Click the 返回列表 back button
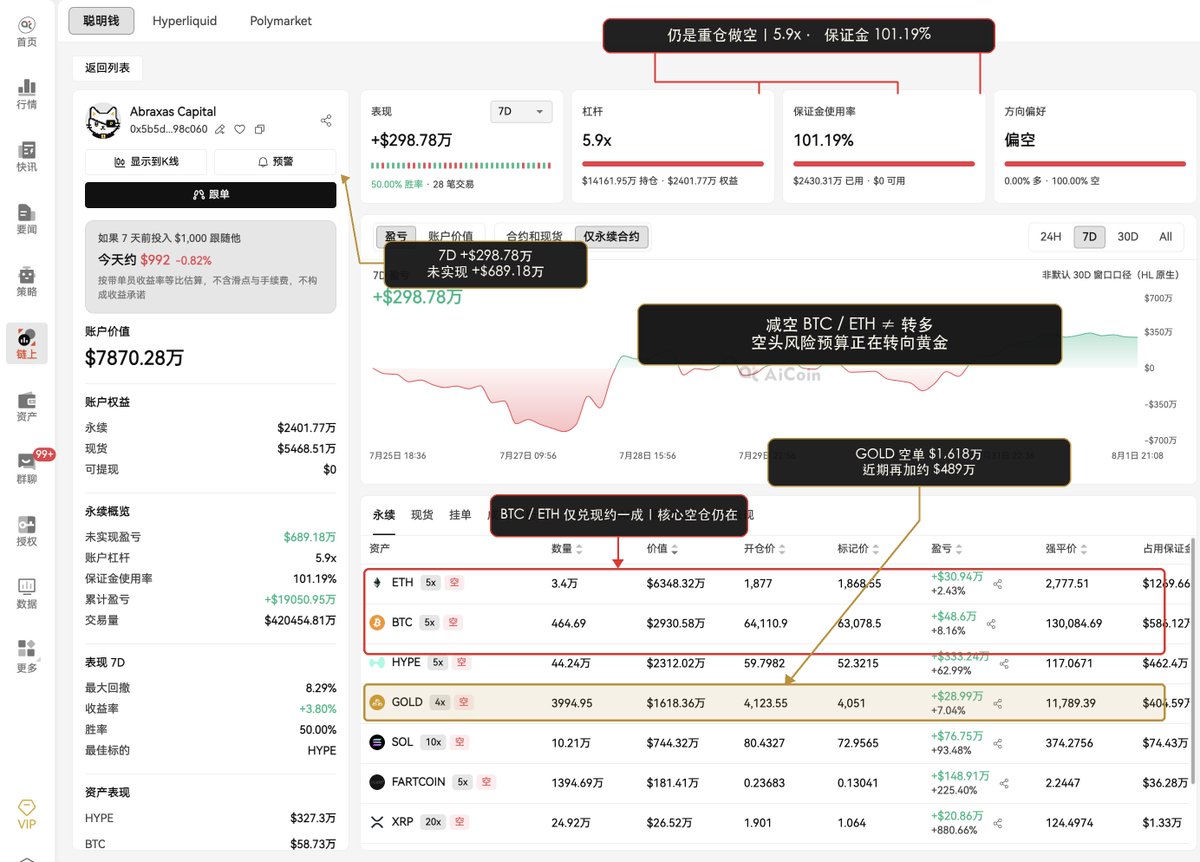 [x=108, y=68]
